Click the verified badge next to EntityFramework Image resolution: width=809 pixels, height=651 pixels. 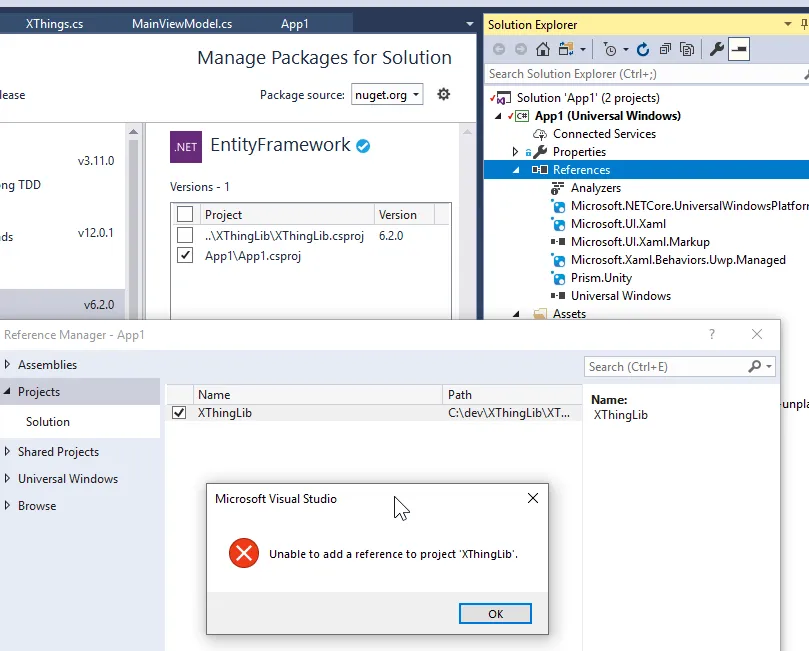click(x=363, y=146)
